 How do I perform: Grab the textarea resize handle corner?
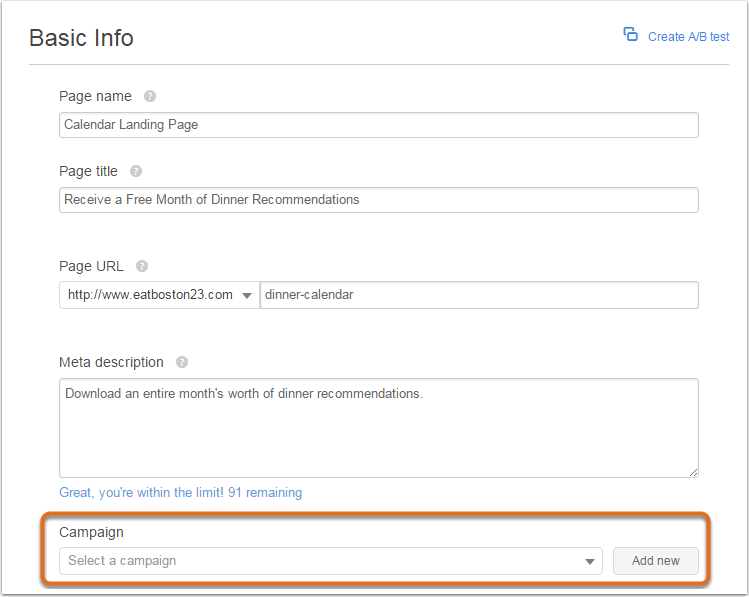tap(694, 472)
